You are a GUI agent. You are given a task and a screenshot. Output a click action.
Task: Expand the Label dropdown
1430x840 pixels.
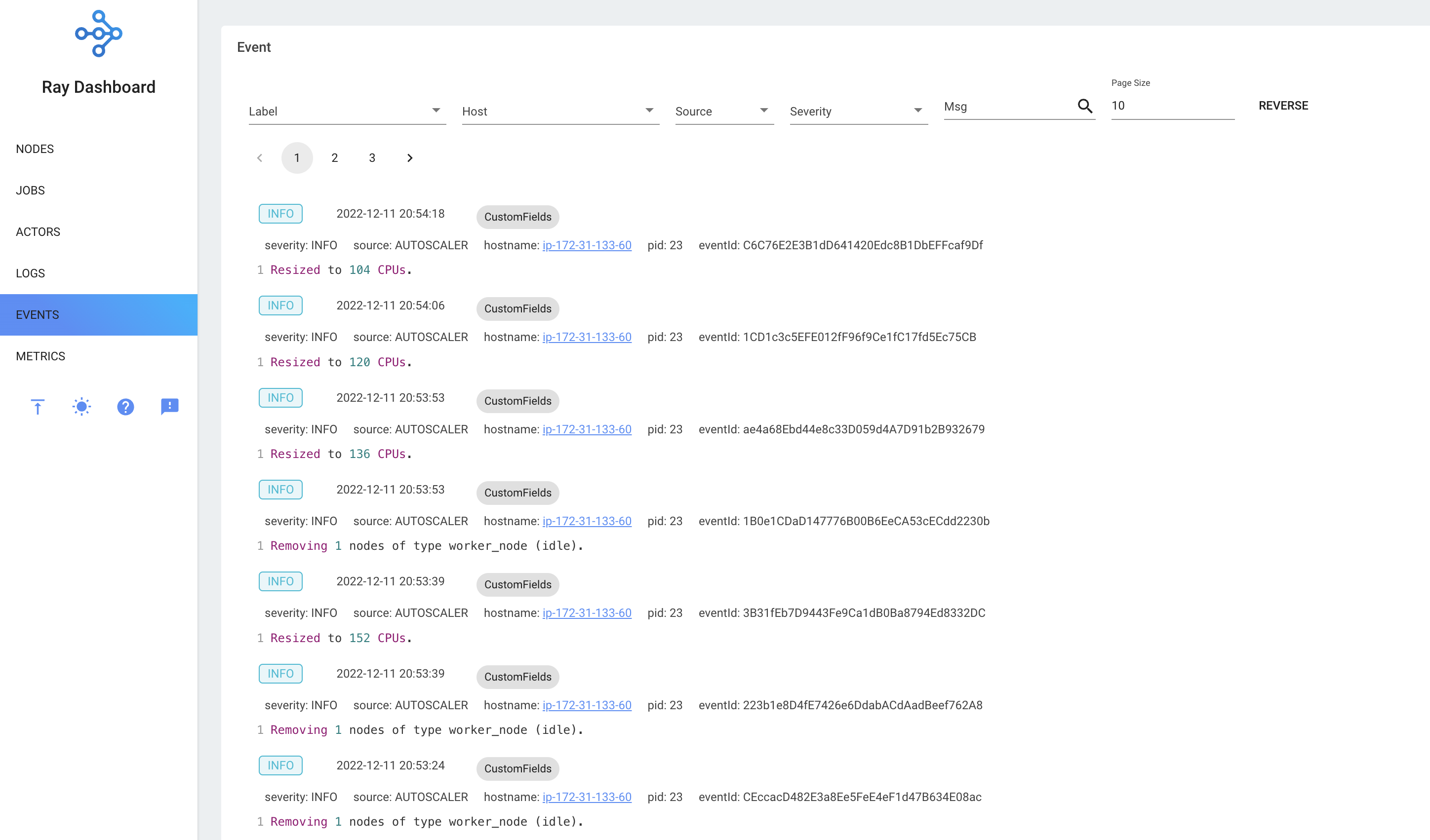(x=347, y=111)
